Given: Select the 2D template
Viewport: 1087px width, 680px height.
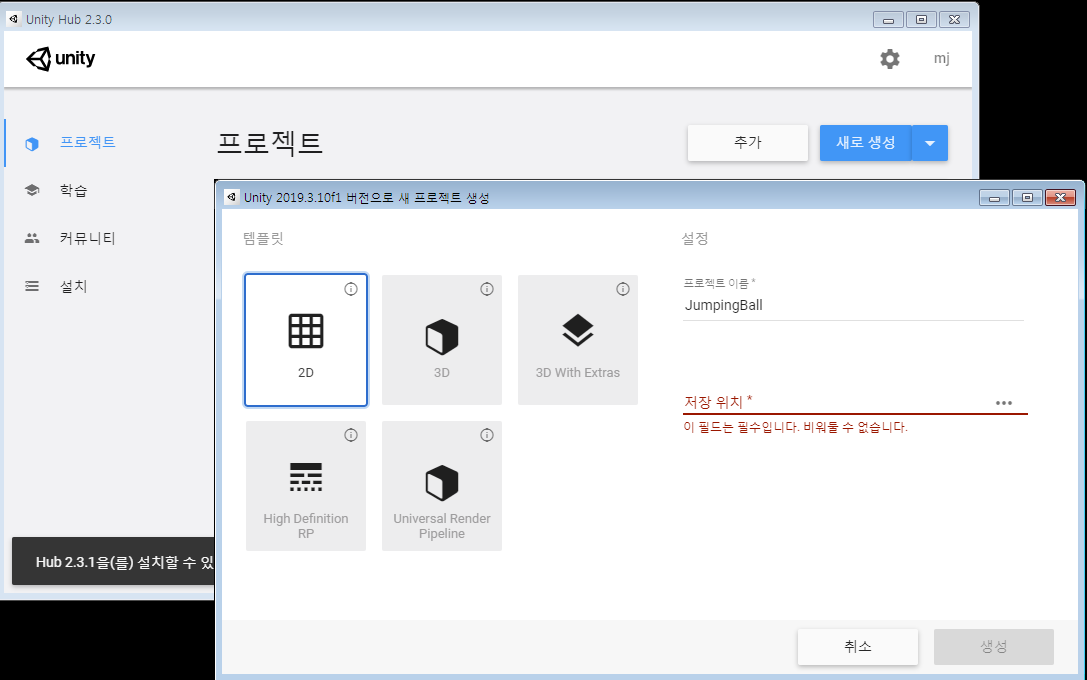Looking at the screenshot, I should 306,340.
